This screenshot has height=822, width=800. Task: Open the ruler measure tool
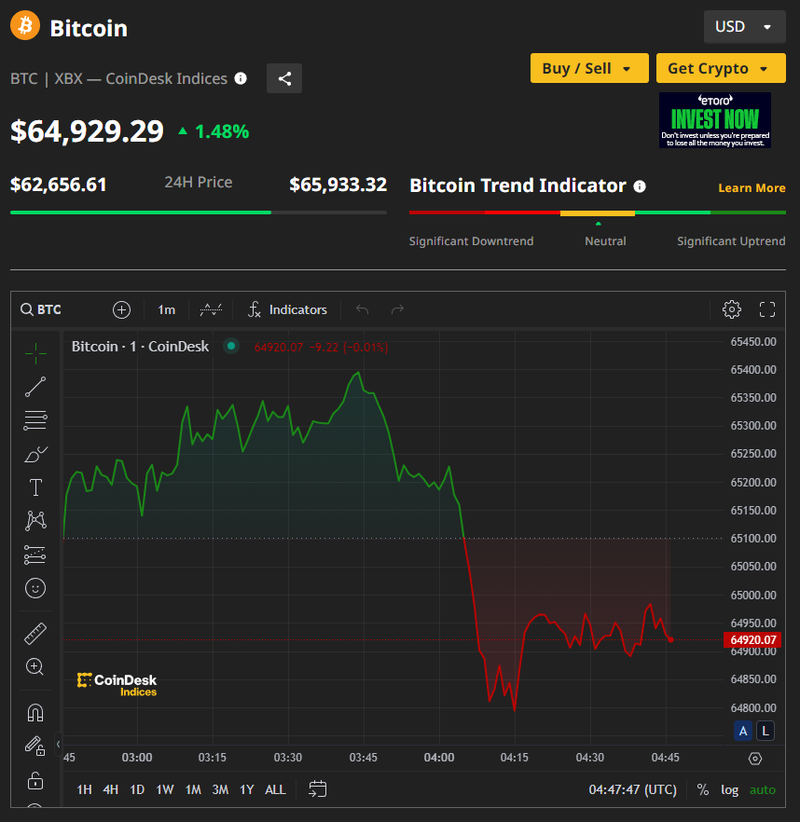click(x=36, y=633)
